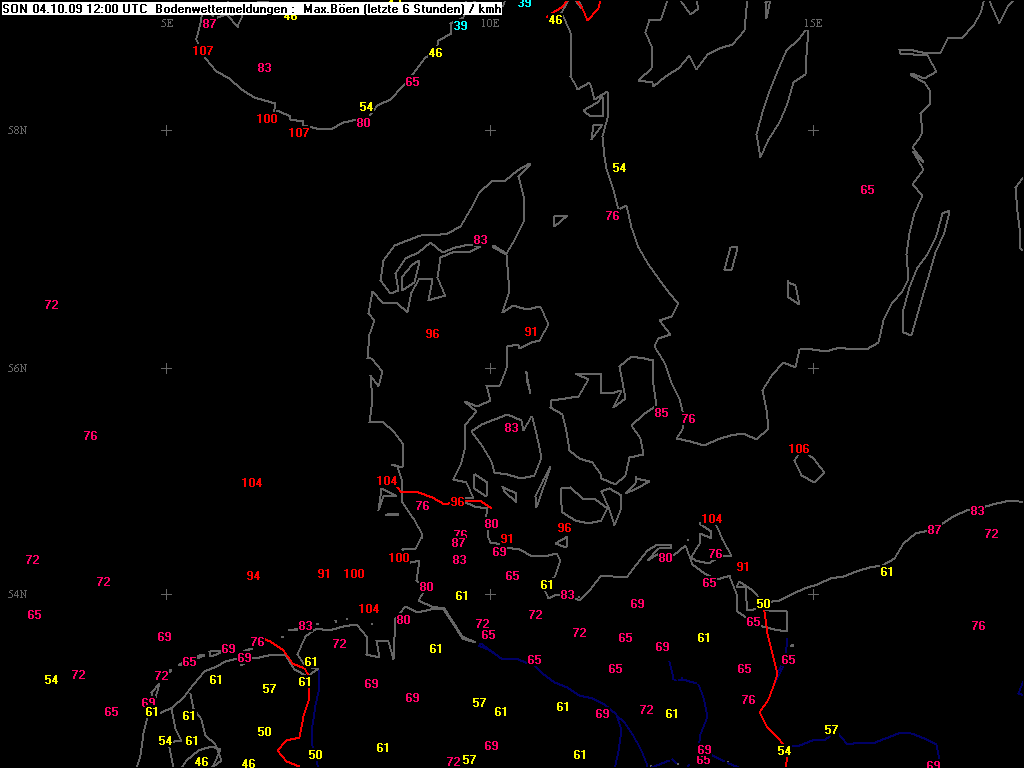Viewport: 1024px width, 768px height.
Task: Click the grid cross at 54N 15E
Action: click(813, 594)
